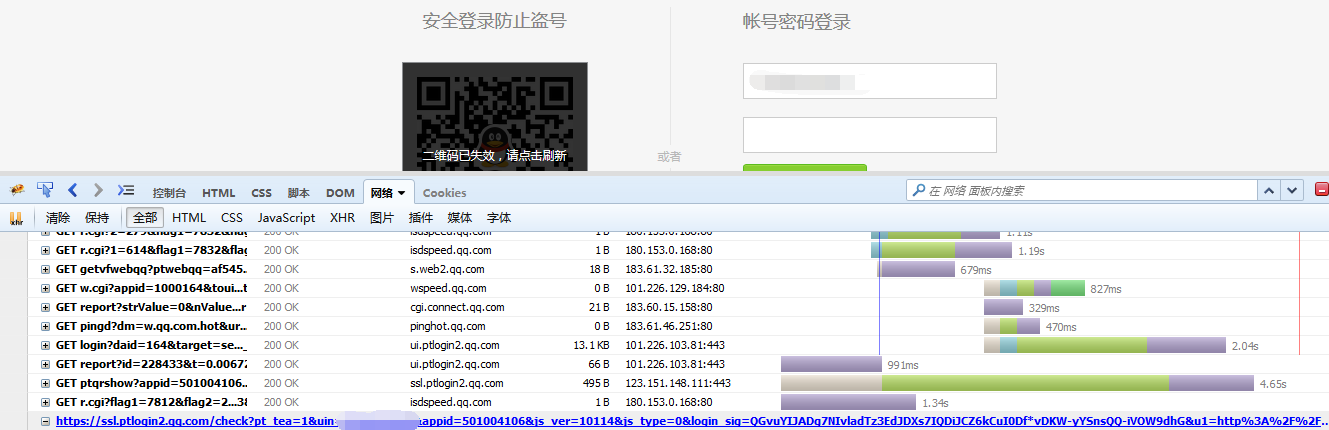Click the 安全登录防止盗号 heading
The width and height of the screenshot is (1329, 430).
coord(494,20)
